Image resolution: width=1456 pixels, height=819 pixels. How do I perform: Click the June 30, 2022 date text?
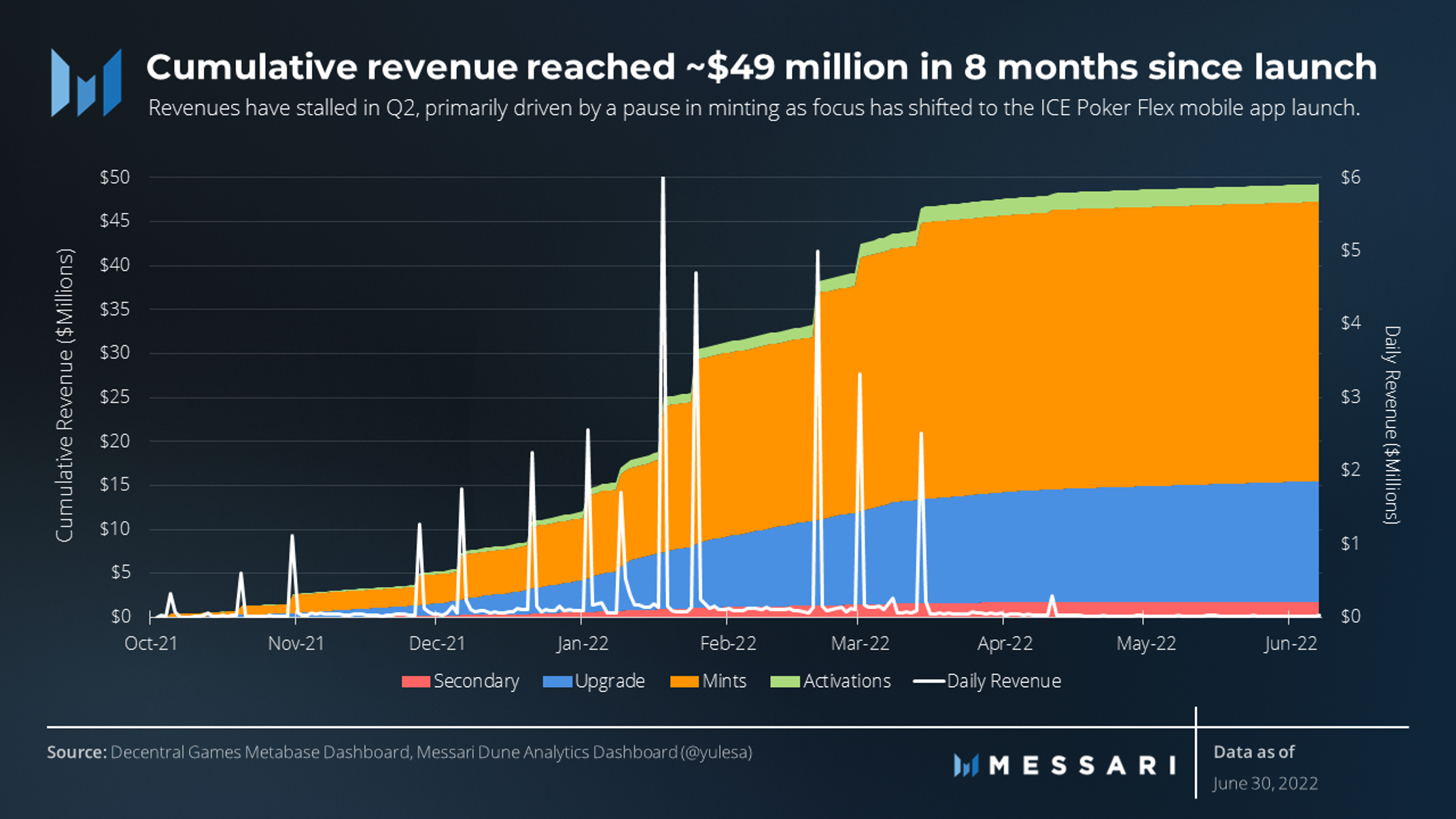coord(1265,784)
